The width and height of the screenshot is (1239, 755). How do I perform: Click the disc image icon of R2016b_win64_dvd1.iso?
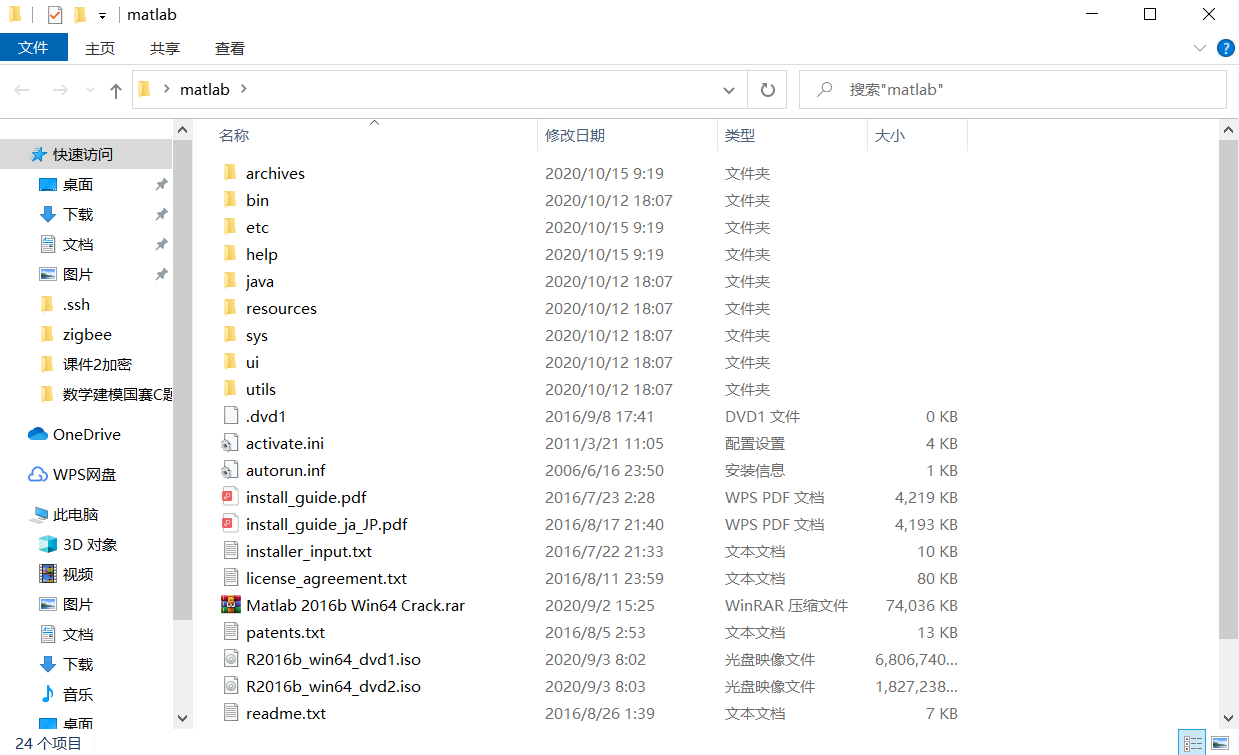point(230,659)
